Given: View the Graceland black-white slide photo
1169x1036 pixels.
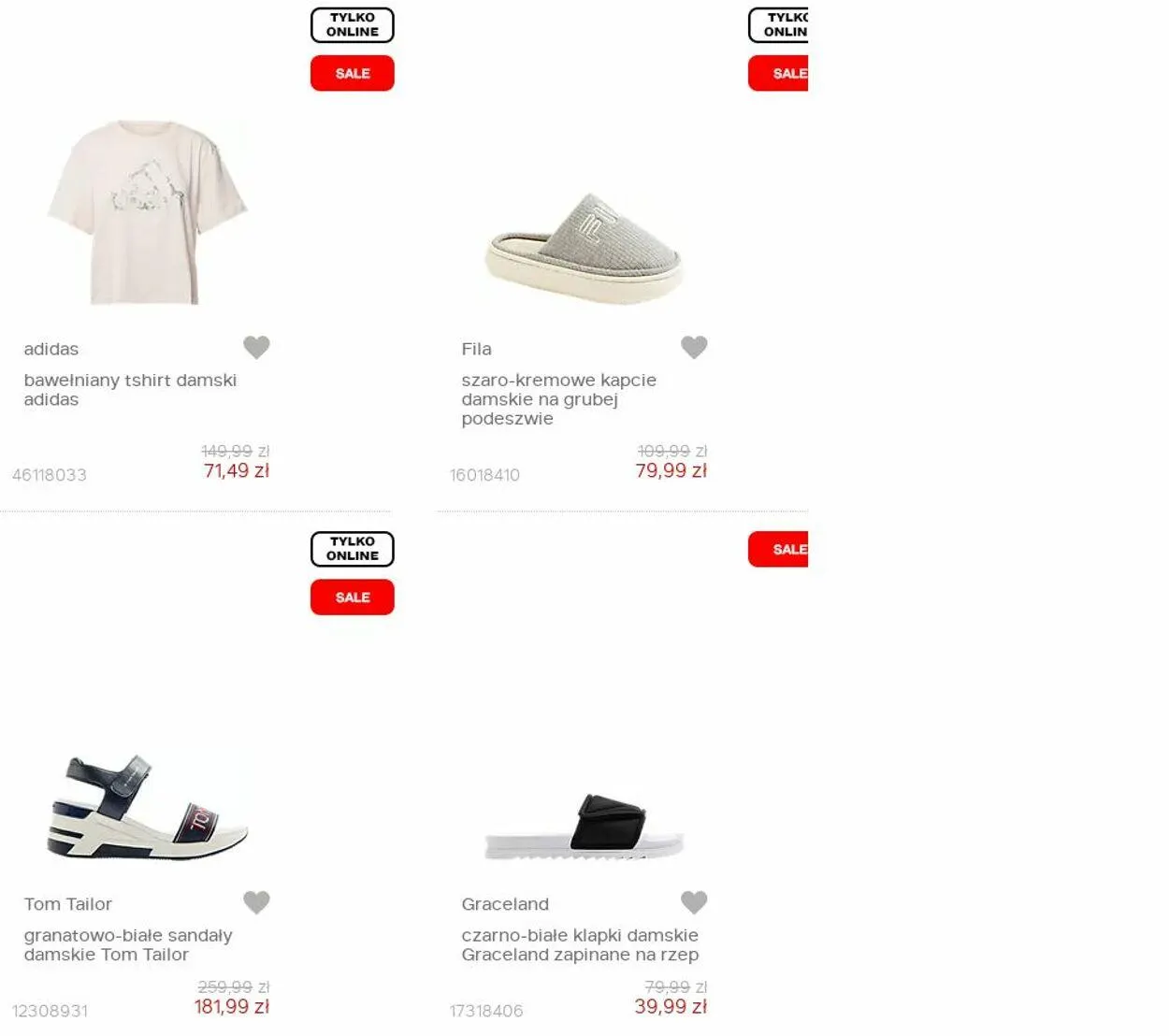Looking at the screenshot, I should click(x=584, y=827).
